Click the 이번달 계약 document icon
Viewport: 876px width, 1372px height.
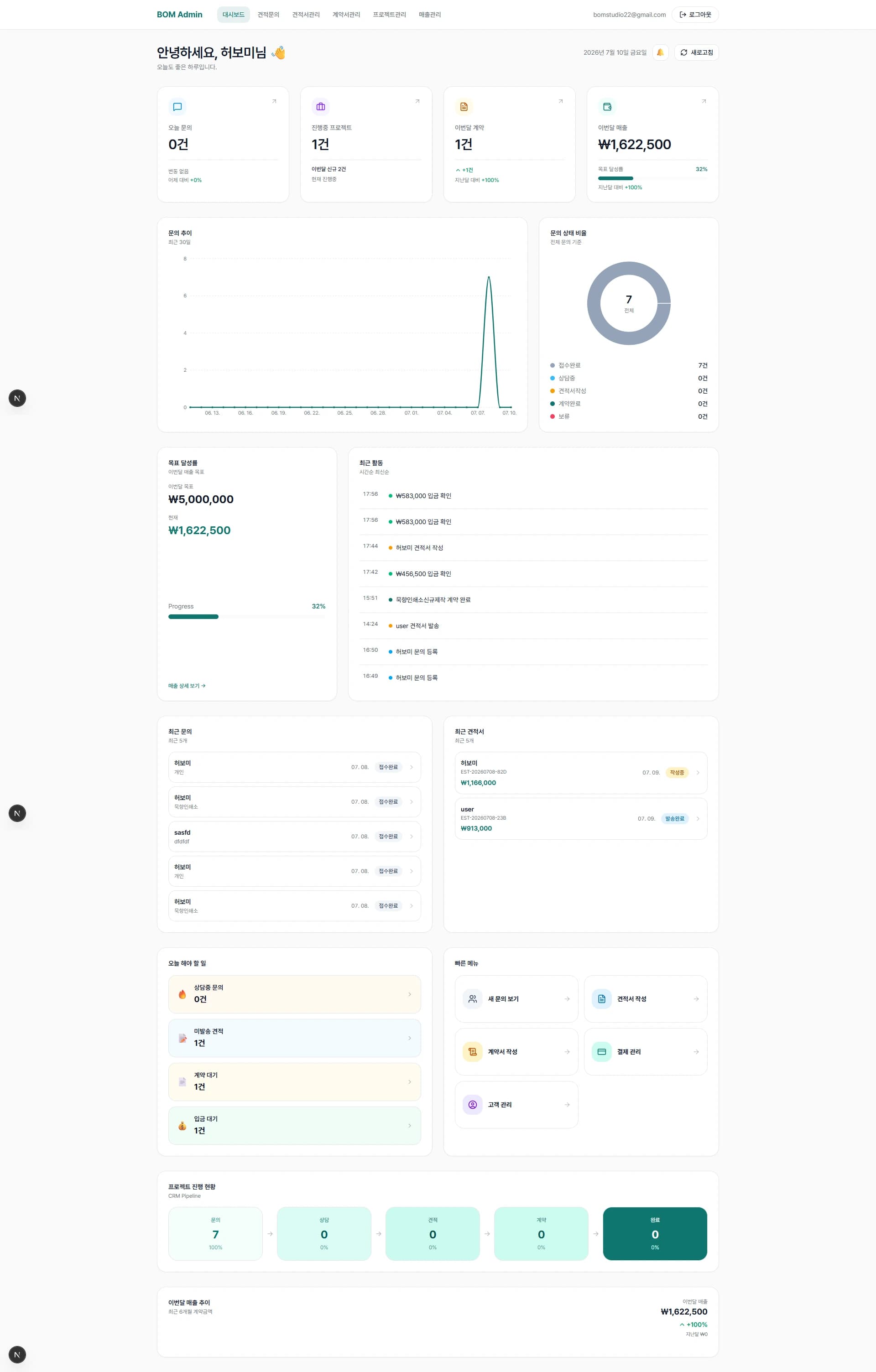[x=464, y=107]
